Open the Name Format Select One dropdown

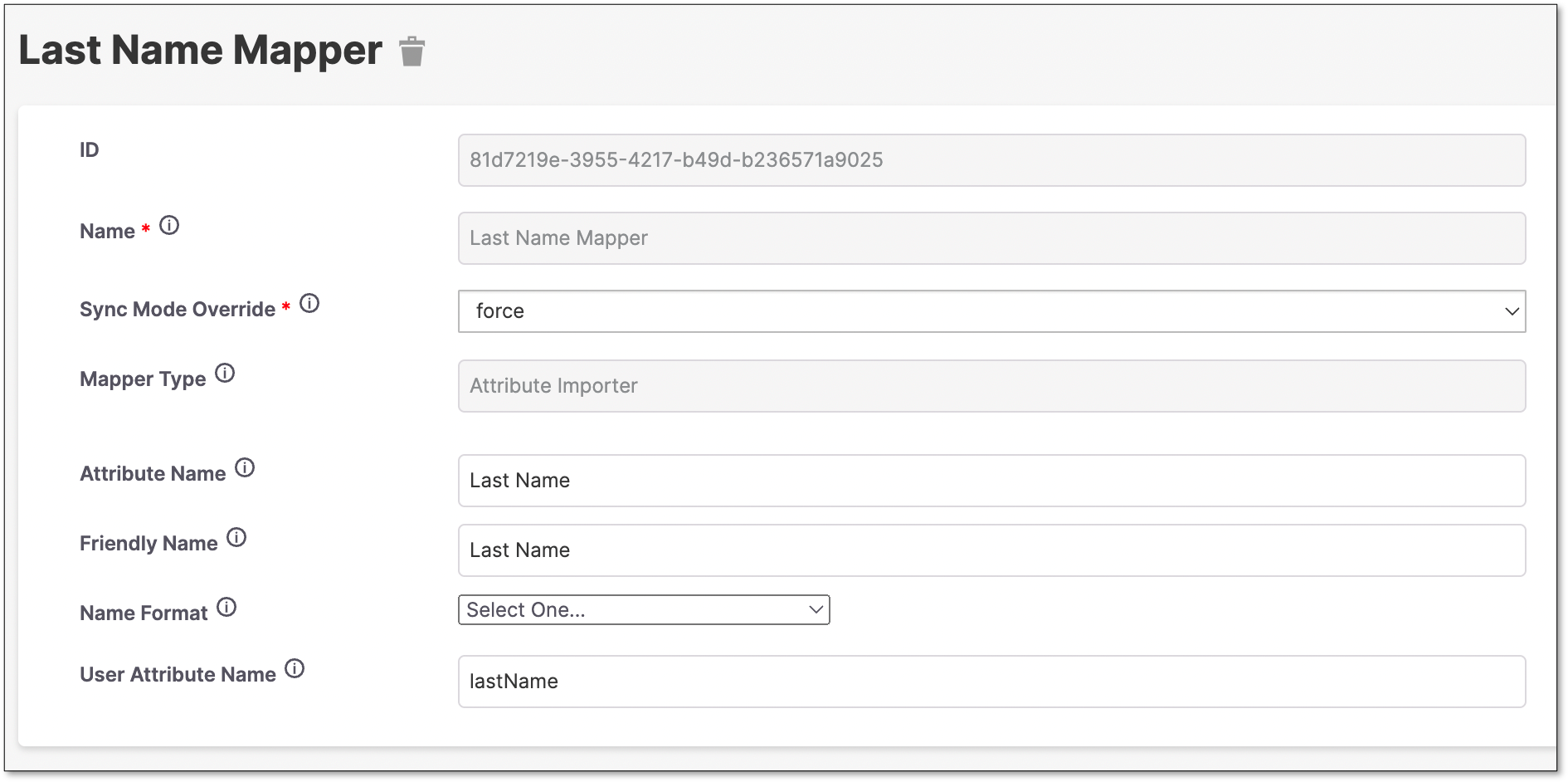[x=644, y=610]
